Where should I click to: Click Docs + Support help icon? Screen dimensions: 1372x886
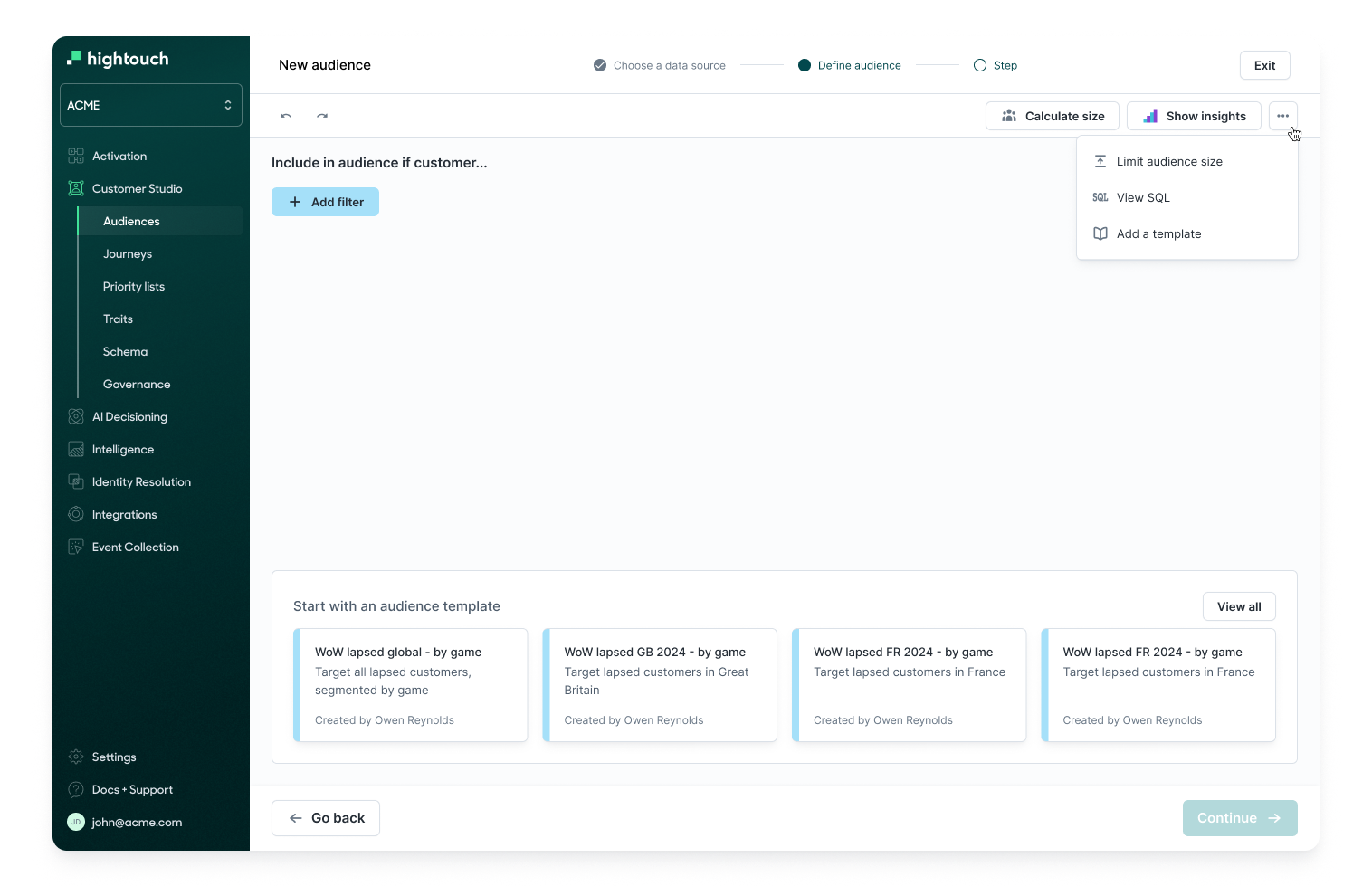click(x=76, y=790)
